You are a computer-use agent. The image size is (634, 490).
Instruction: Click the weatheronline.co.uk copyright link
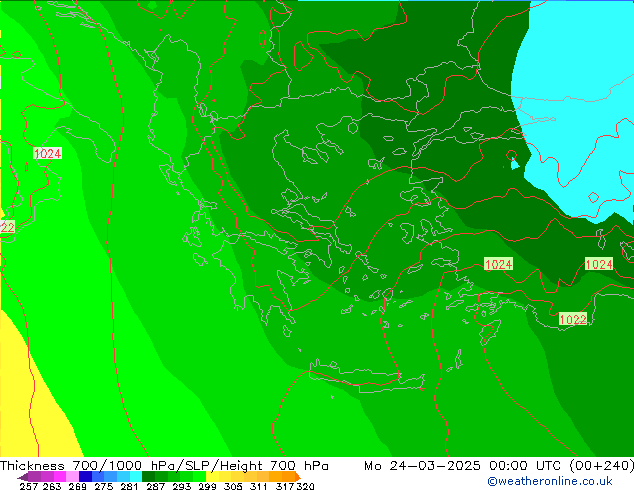(x=549, y=481)
